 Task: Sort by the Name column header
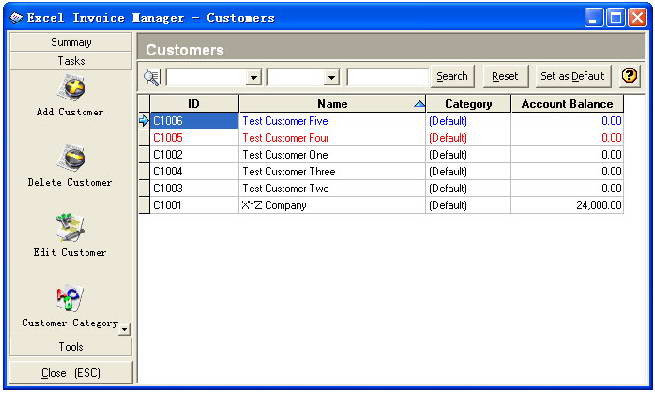332,104
